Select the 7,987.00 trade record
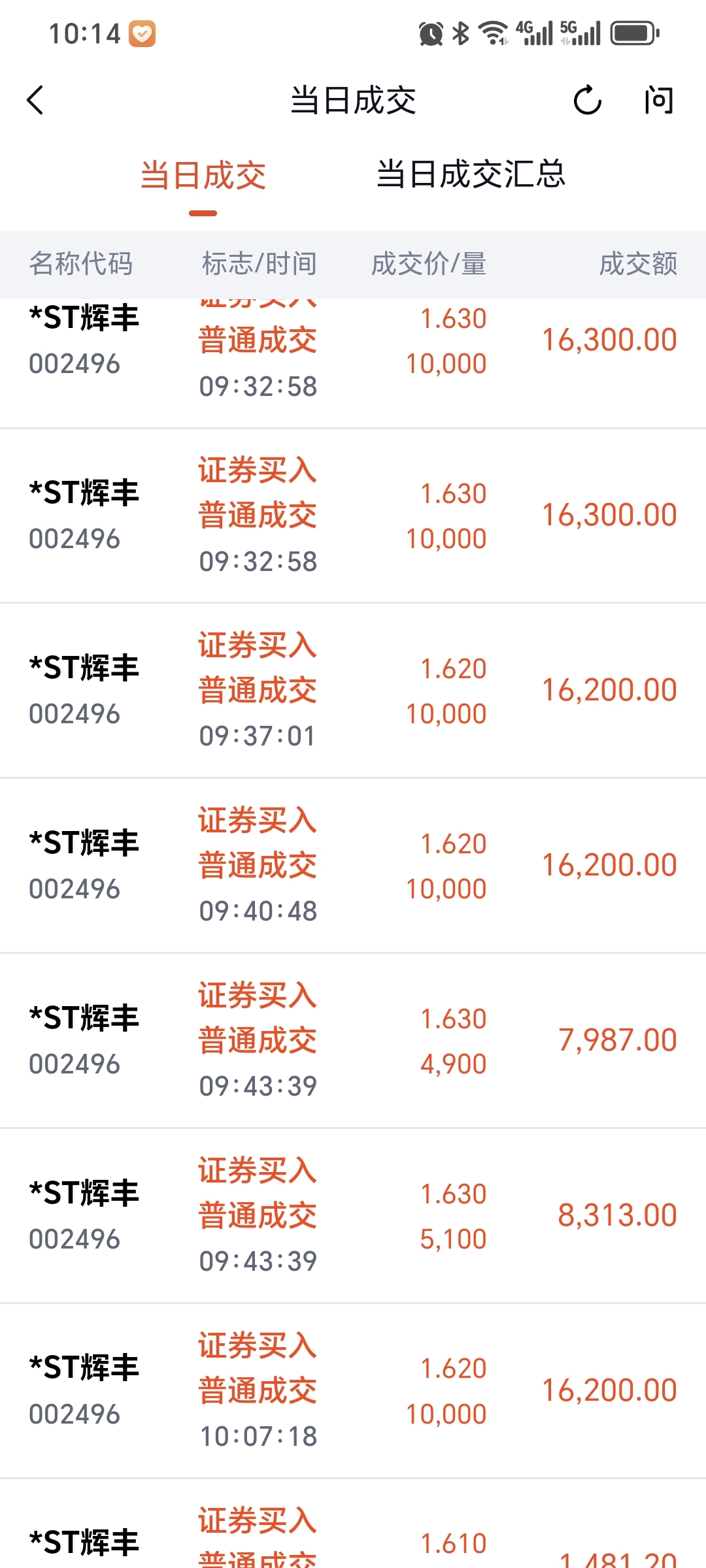Image resolution: width=706 pixels, height=1568 pixels. click(353, 1041)
